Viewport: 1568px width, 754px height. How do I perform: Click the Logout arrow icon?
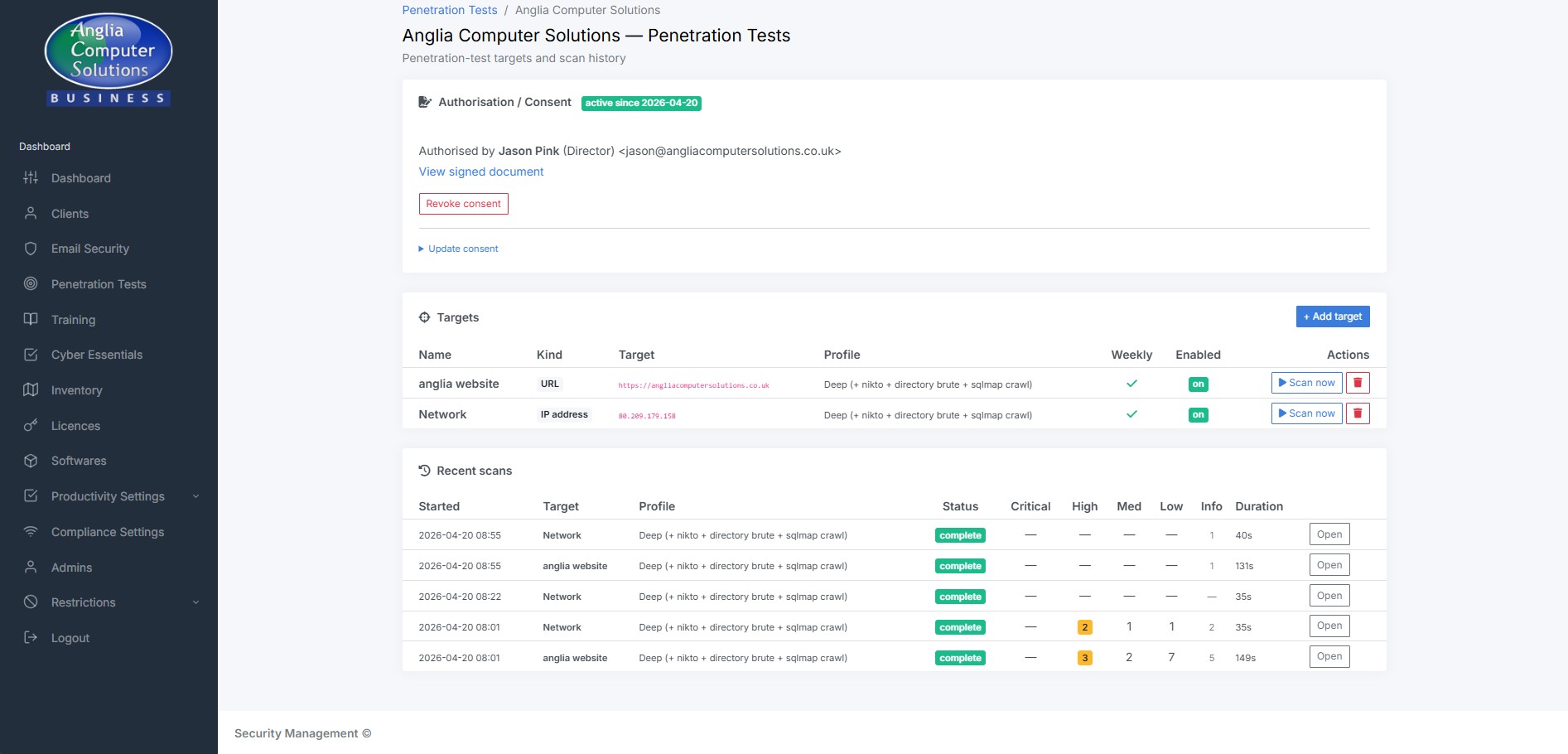(31, 637)
